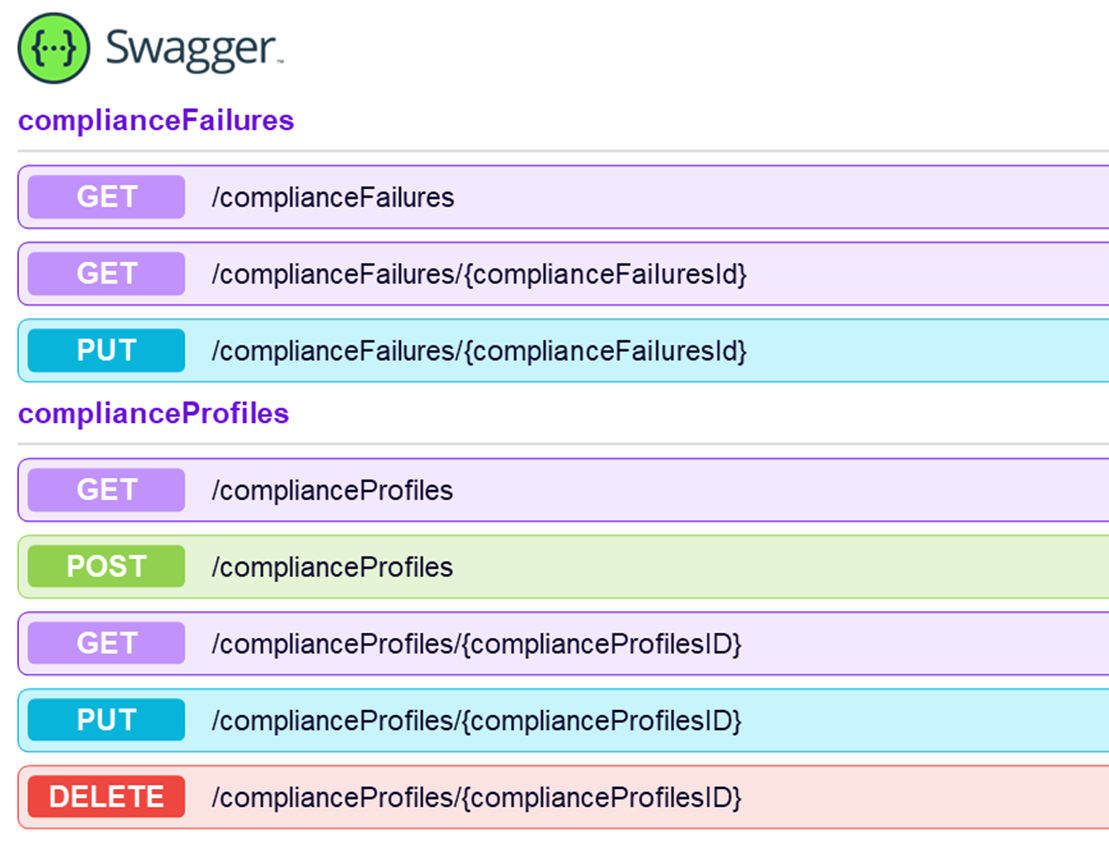
Task: Click the PUT badge on /complianceProfiles/{complianceProfilesID}
Action: [x=104, y=720]
